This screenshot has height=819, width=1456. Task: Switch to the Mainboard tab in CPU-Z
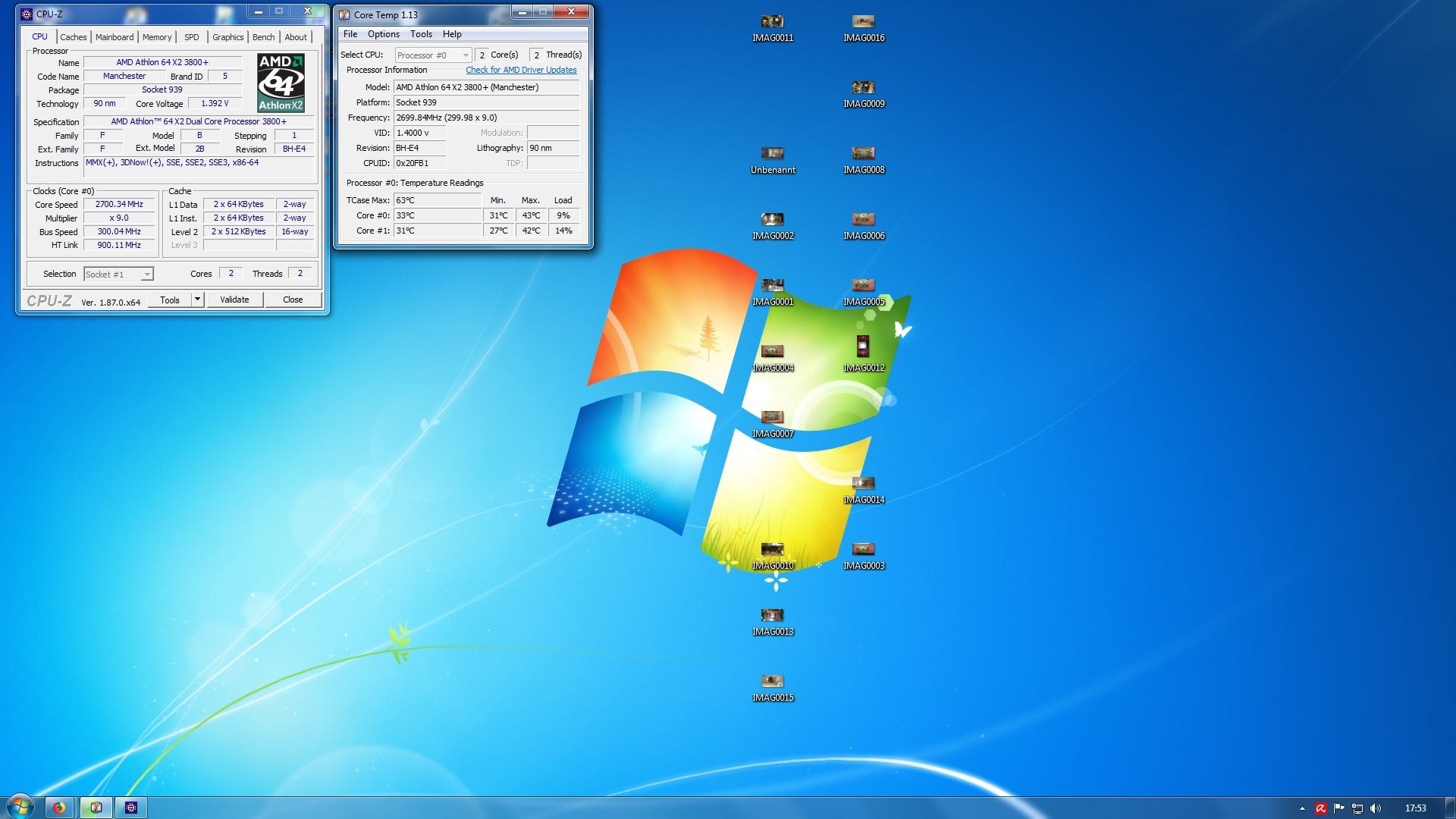click(x=115, y=37)
